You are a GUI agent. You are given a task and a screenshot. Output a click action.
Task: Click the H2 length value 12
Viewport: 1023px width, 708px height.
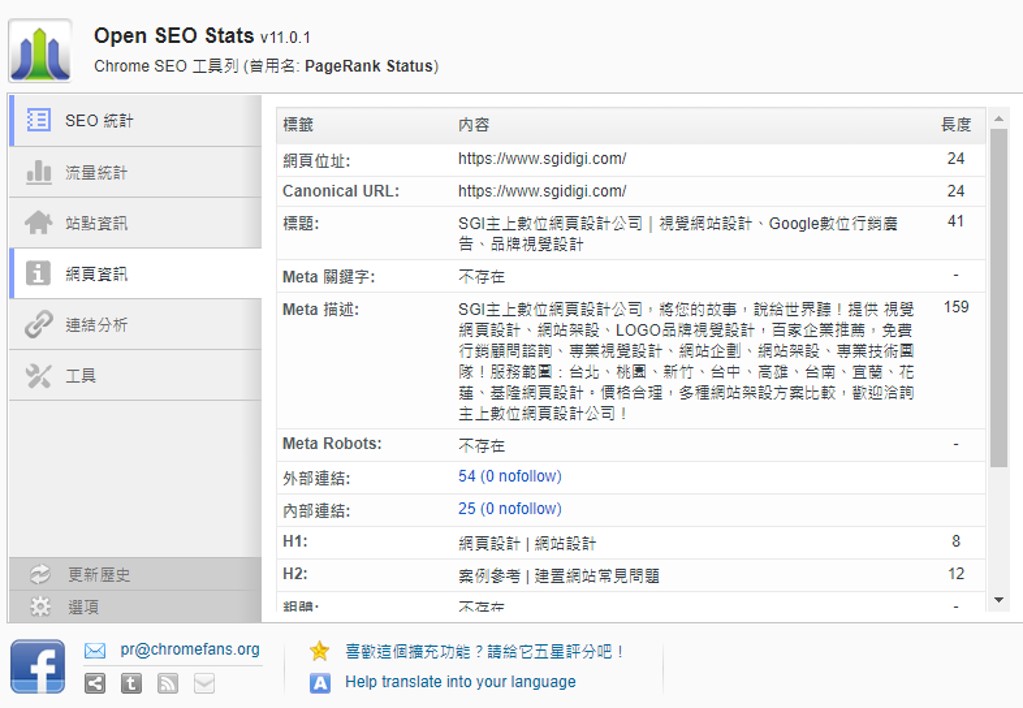pyautogui.click(x=956, y=574)
